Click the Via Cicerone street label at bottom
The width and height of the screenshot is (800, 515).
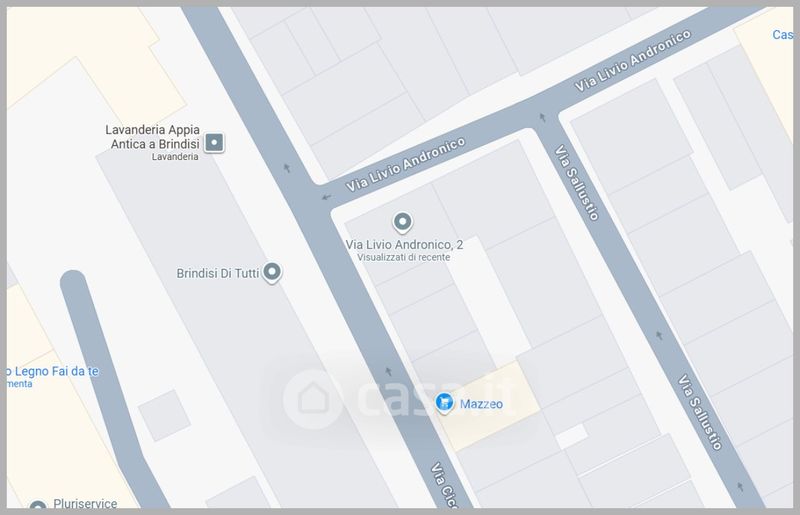tap(445, 485)
